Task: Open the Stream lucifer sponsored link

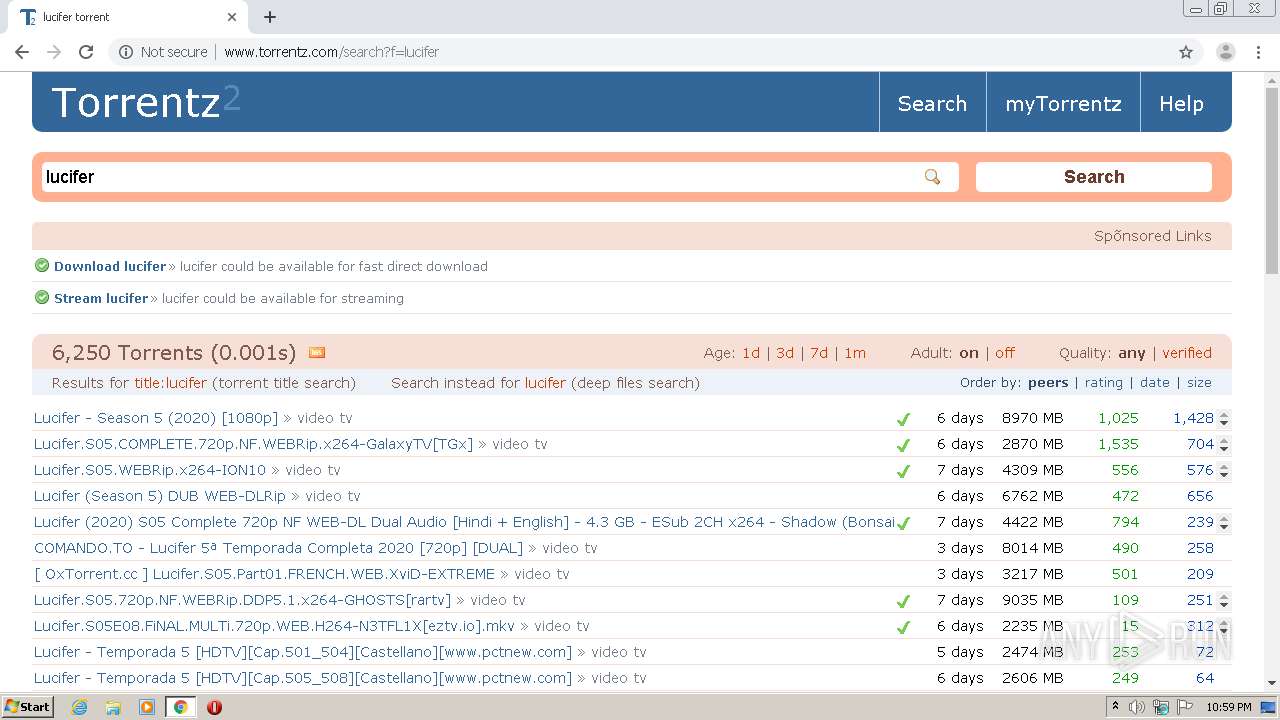Action: click(x=101, y=298)
